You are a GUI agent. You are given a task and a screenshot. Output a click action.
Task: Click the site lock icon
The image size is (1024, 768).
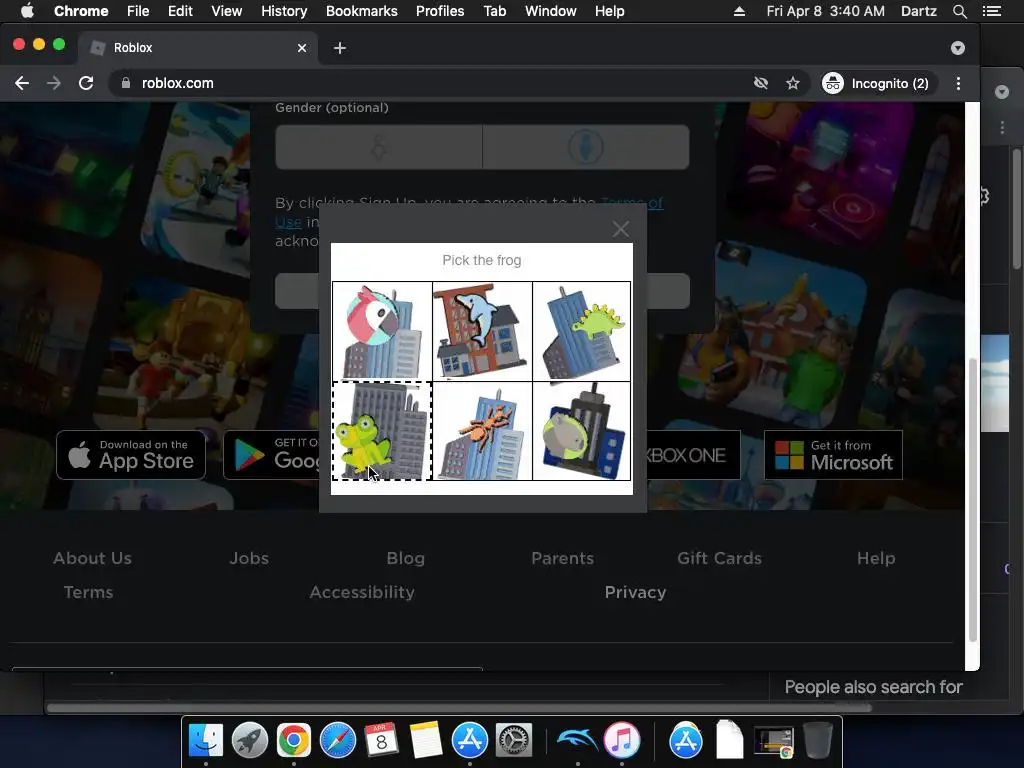tap(126, 83)
